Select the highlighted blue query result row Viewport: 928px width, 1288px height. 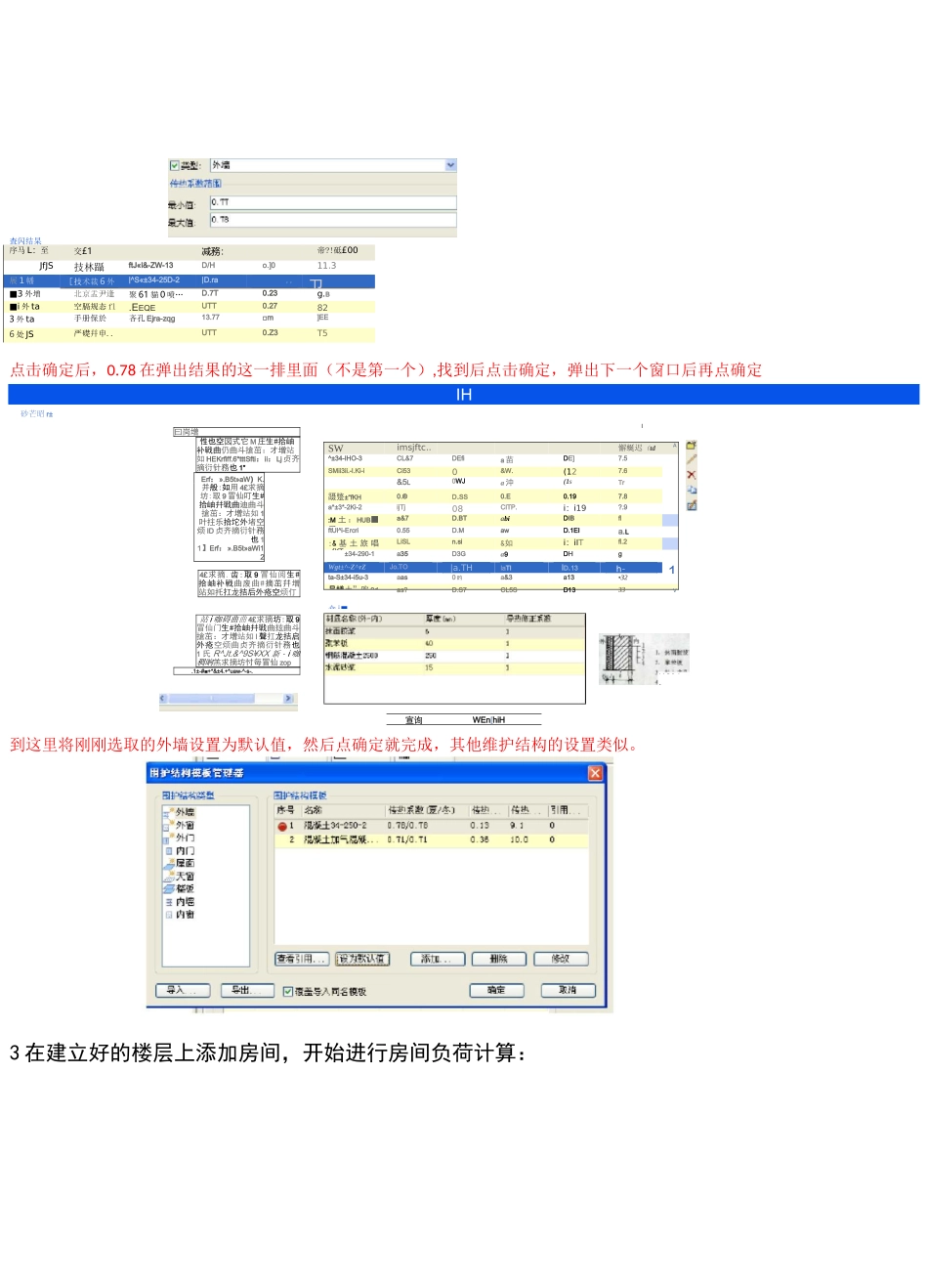click(191, 280)
